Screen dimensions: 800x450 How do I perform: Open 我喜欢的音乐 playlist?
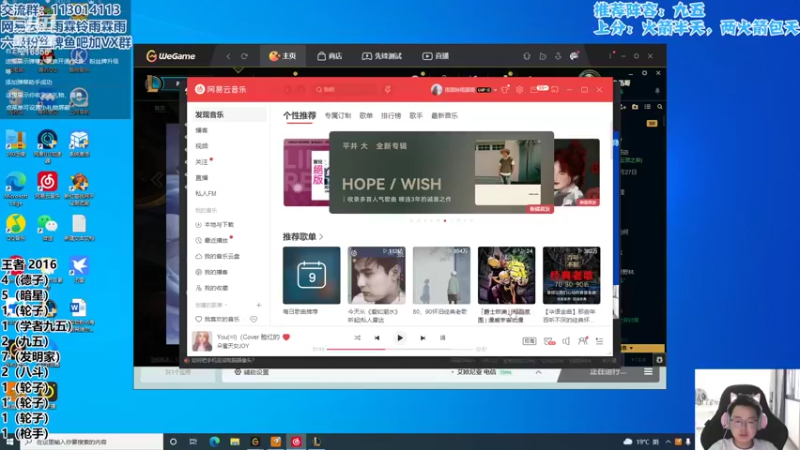click(218, 319)
